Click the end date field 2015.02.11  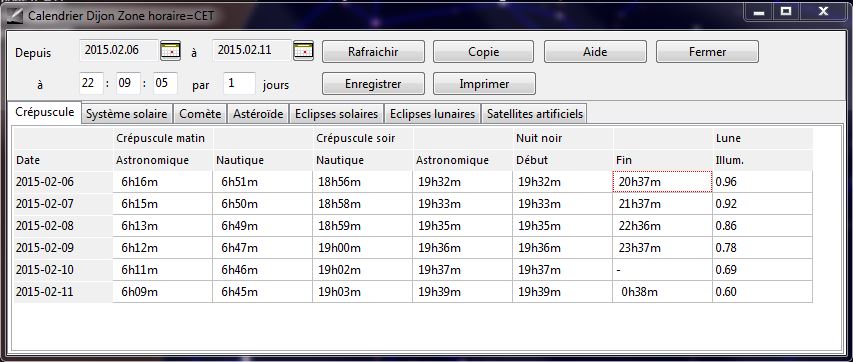click(x=252, y=51)
